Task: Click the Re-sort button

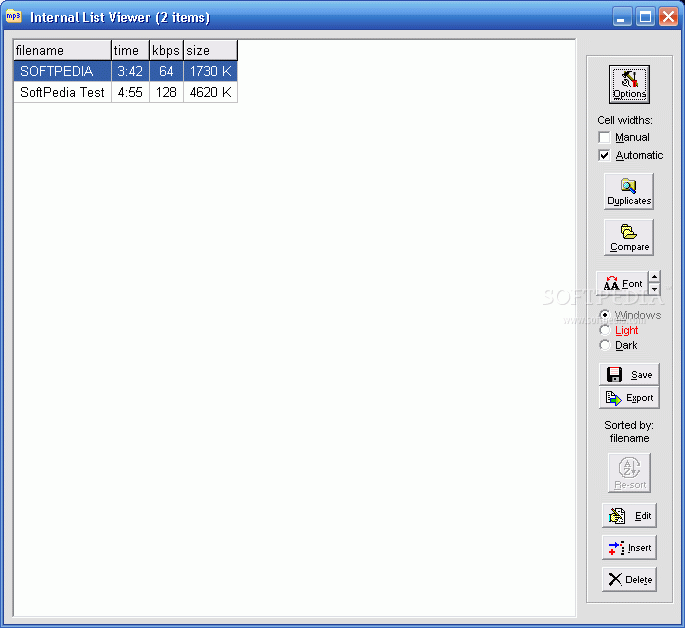Action: point(629,473)
